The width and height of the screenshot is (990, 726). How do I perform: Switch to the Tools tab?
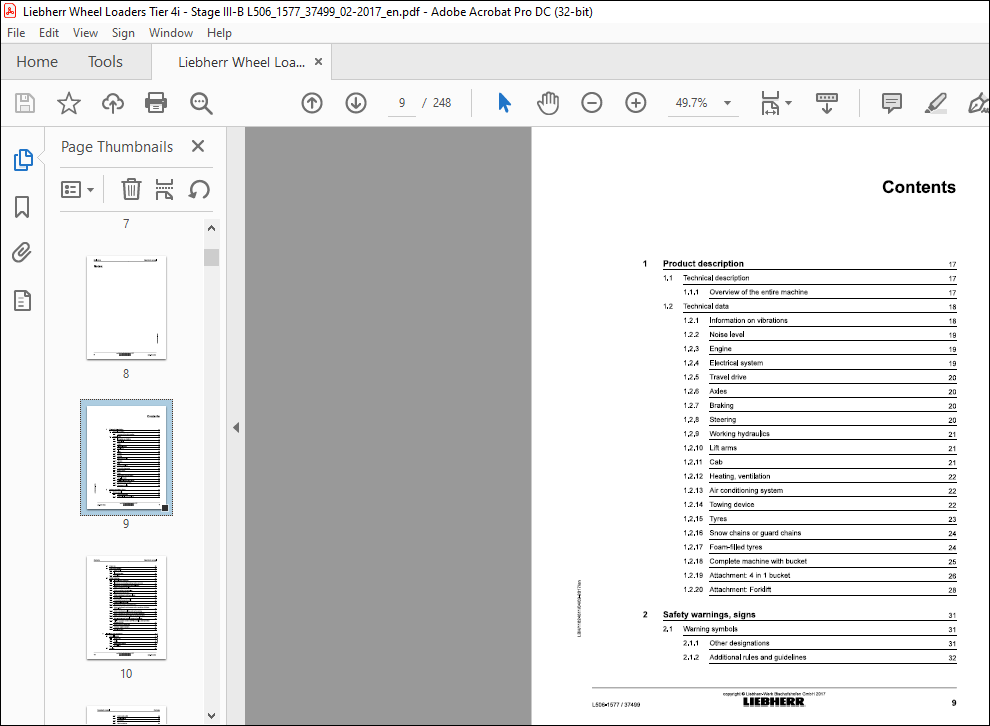point(105,62)
